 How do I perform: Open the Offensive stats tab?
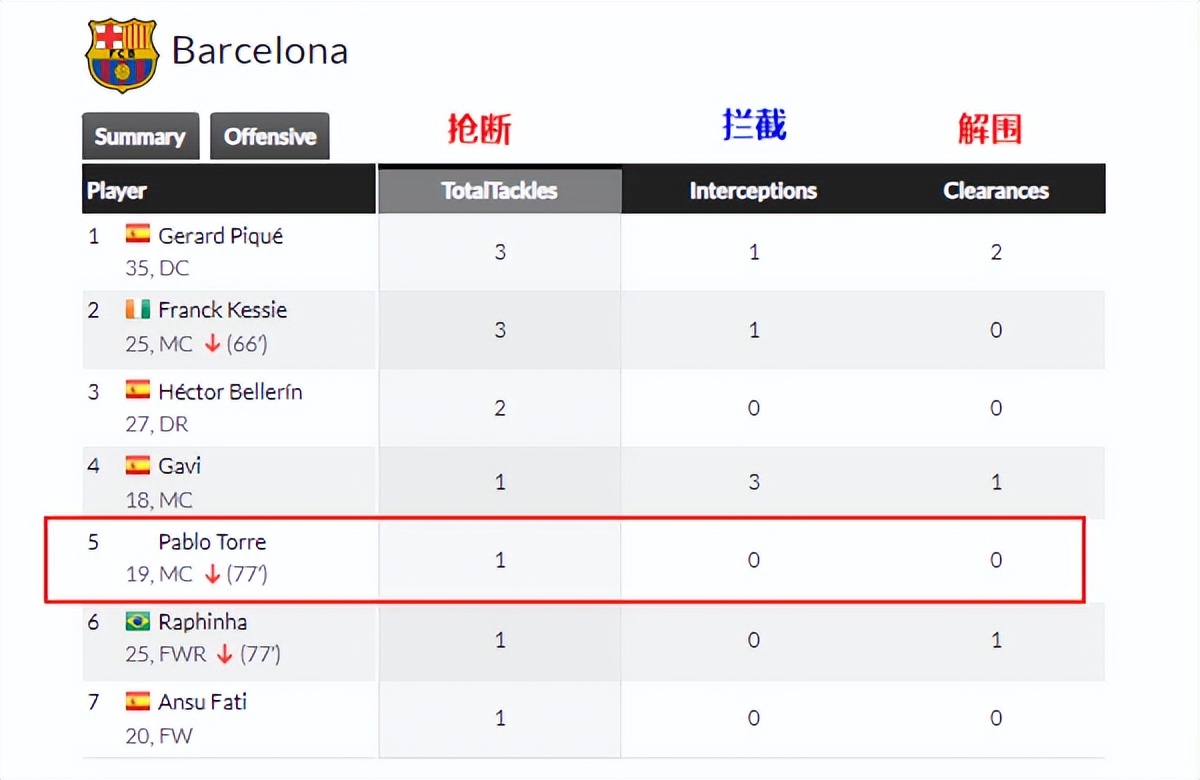[x=269, y=137]
